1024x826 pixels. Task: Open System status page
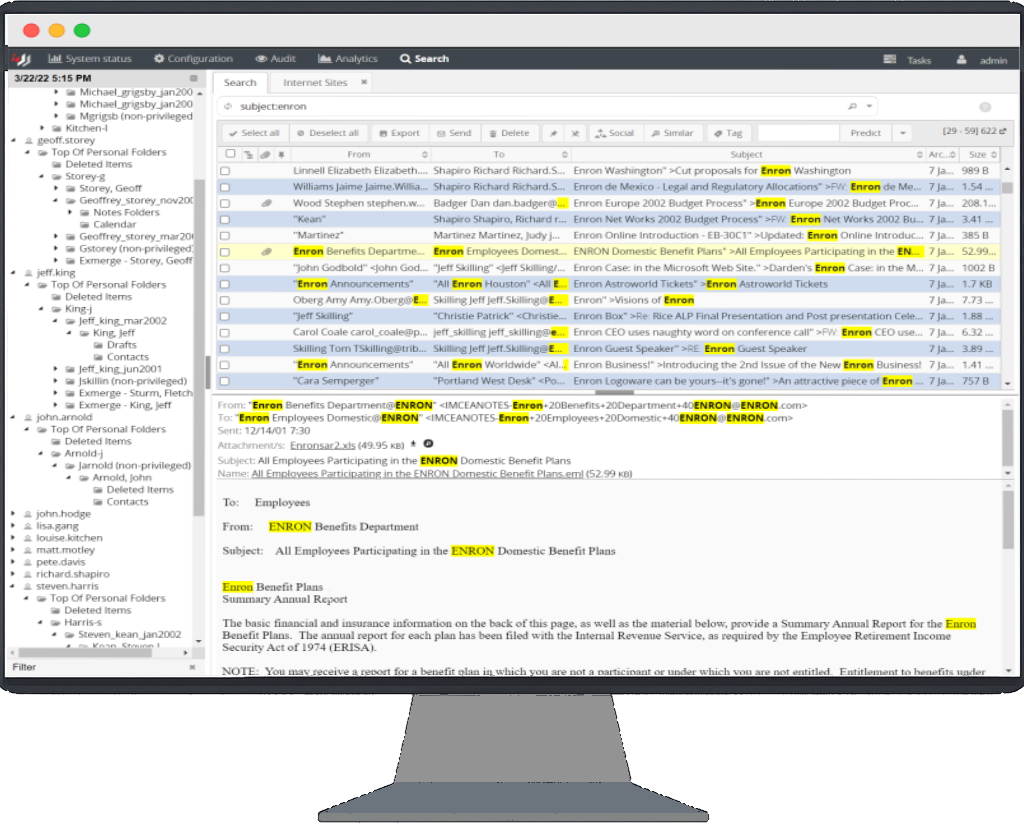tap(90, 59)
